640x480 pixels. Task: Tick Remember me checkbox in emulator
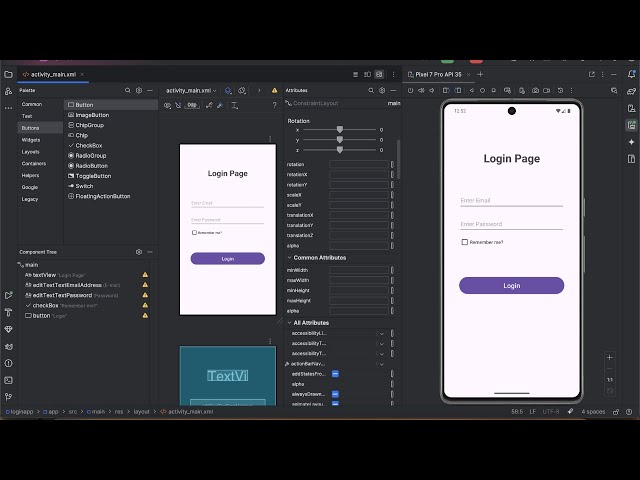click(x=464, y=242)
